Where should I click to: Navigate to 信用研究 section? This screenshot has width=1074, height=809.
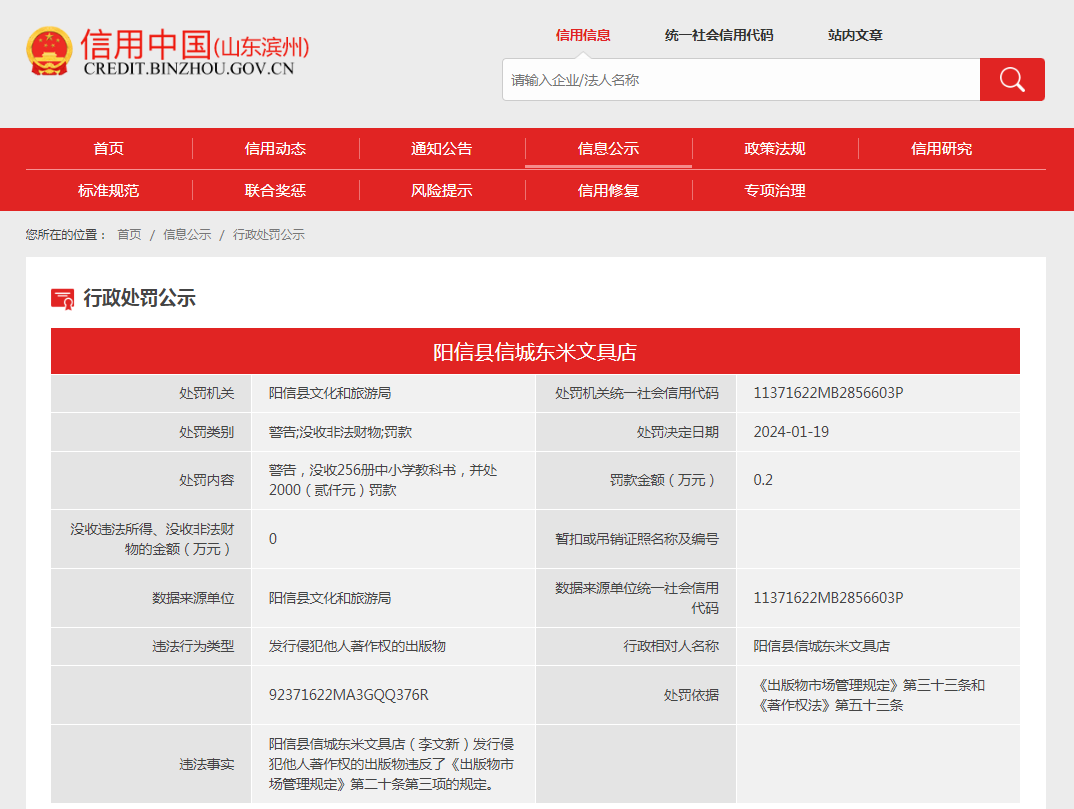tap(941, 149)
